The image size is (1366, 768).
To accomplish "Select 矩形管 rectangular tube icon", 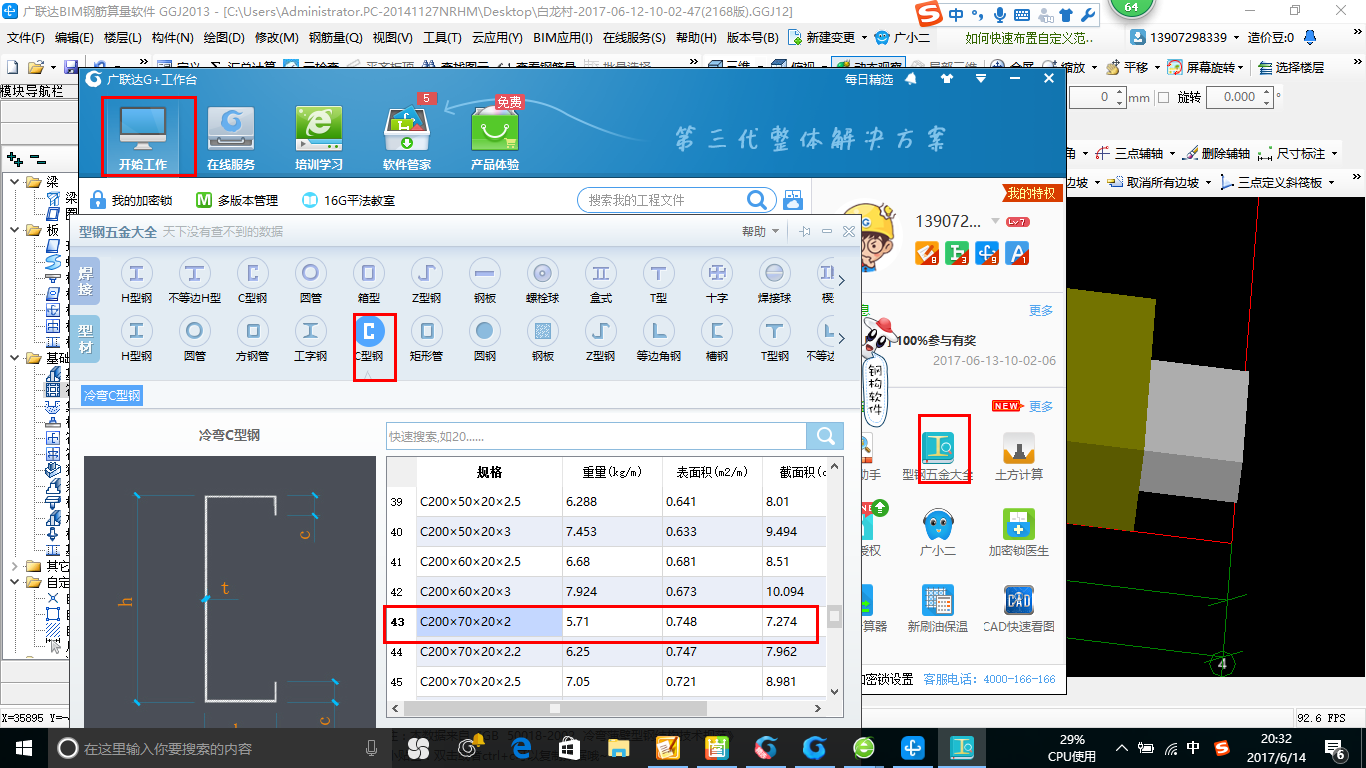I will 427,330.
